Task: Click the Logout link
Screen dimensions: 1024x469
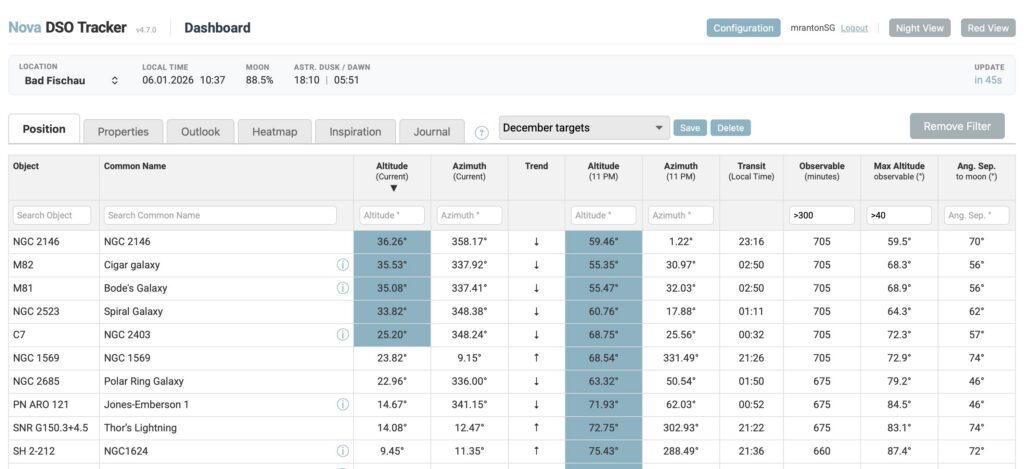Action: pyautogui.click(x=854, y=28)
